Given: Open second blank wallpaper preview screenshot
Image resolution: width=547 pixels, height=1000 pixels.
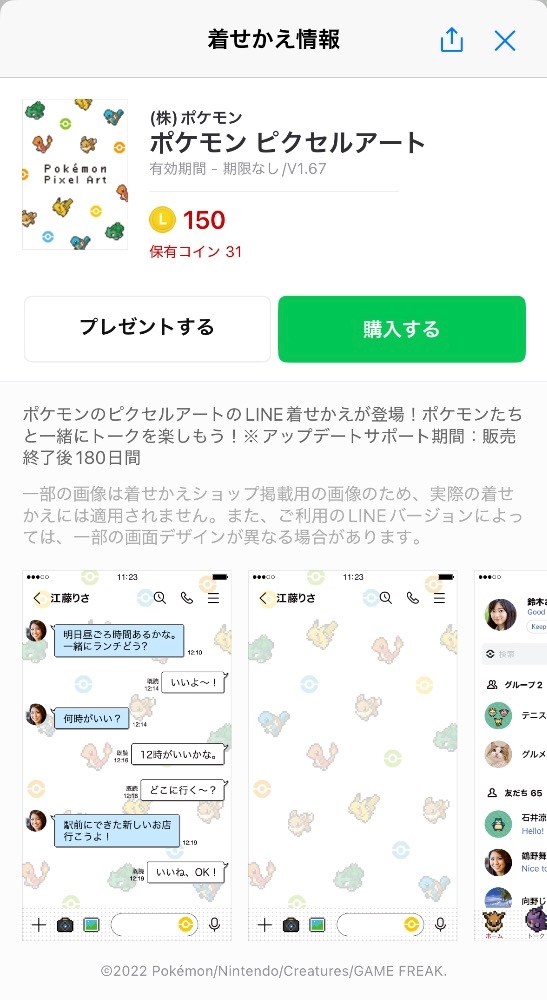Looking at the screenshot, I should click(x=353, y=756).
